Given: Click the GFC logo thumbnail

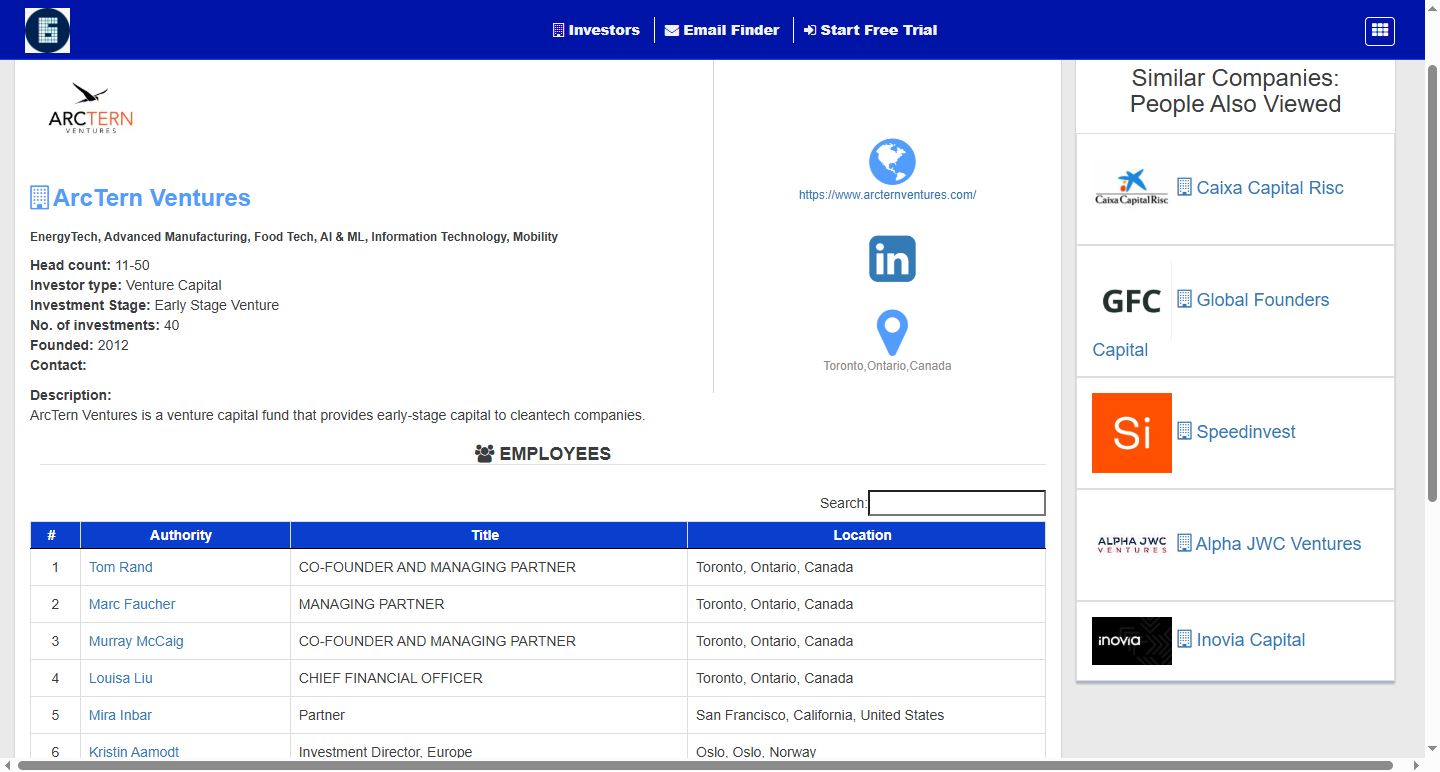Looking at the screenshot, I should tap(1132, 301).
